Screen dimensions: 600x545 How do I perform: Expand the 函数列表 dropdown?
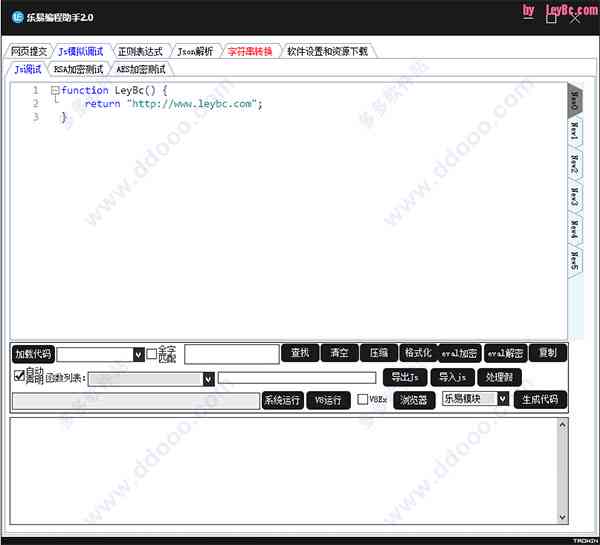[x=208, y=379]
